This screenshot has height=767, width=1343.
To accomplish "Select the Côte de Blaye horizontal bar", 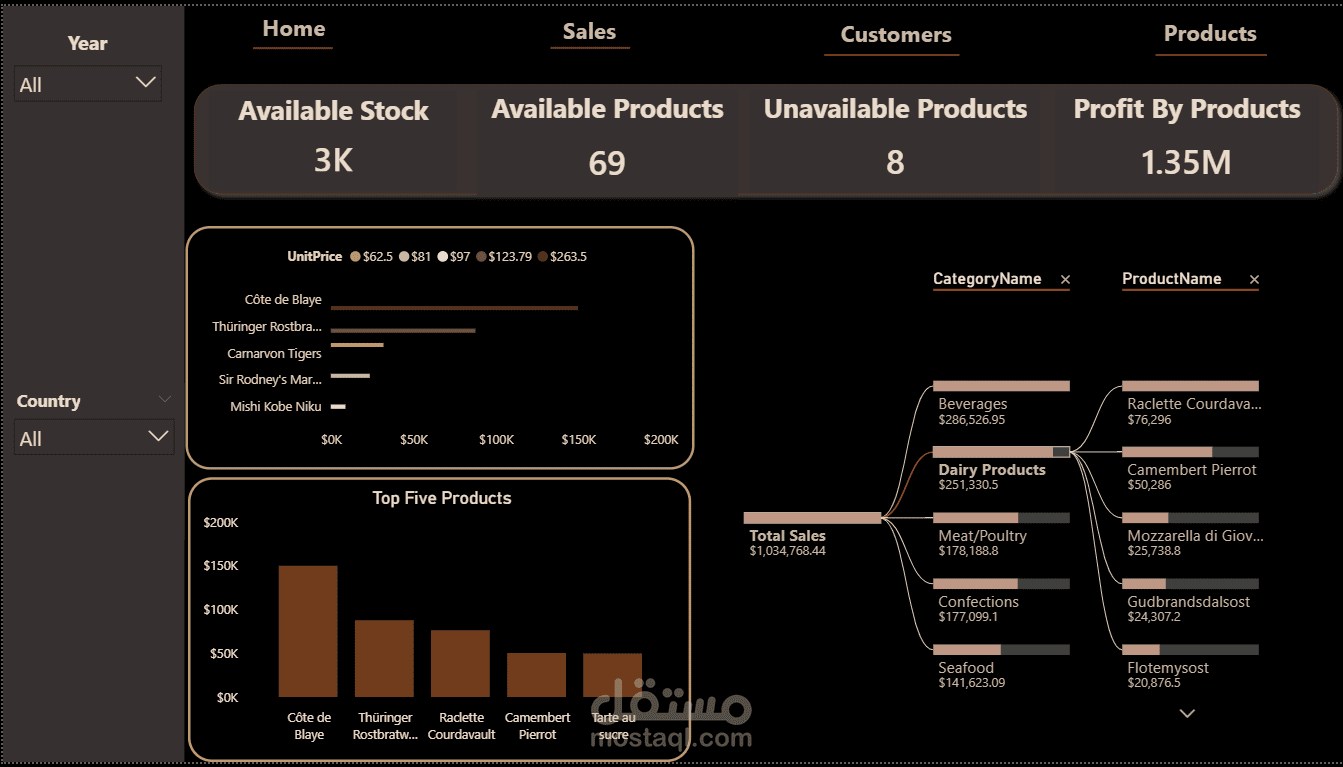I will 454,308.
